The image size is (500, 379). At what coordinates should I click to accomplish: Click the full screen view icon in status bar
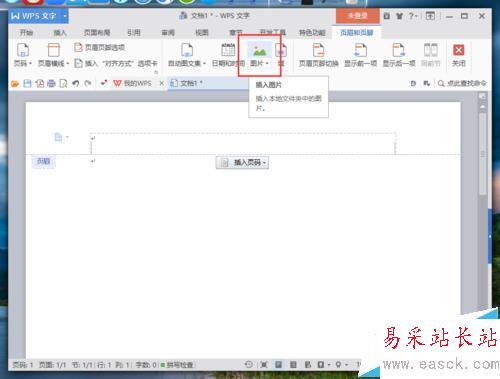pyautogui.click(x=264, y=365)
